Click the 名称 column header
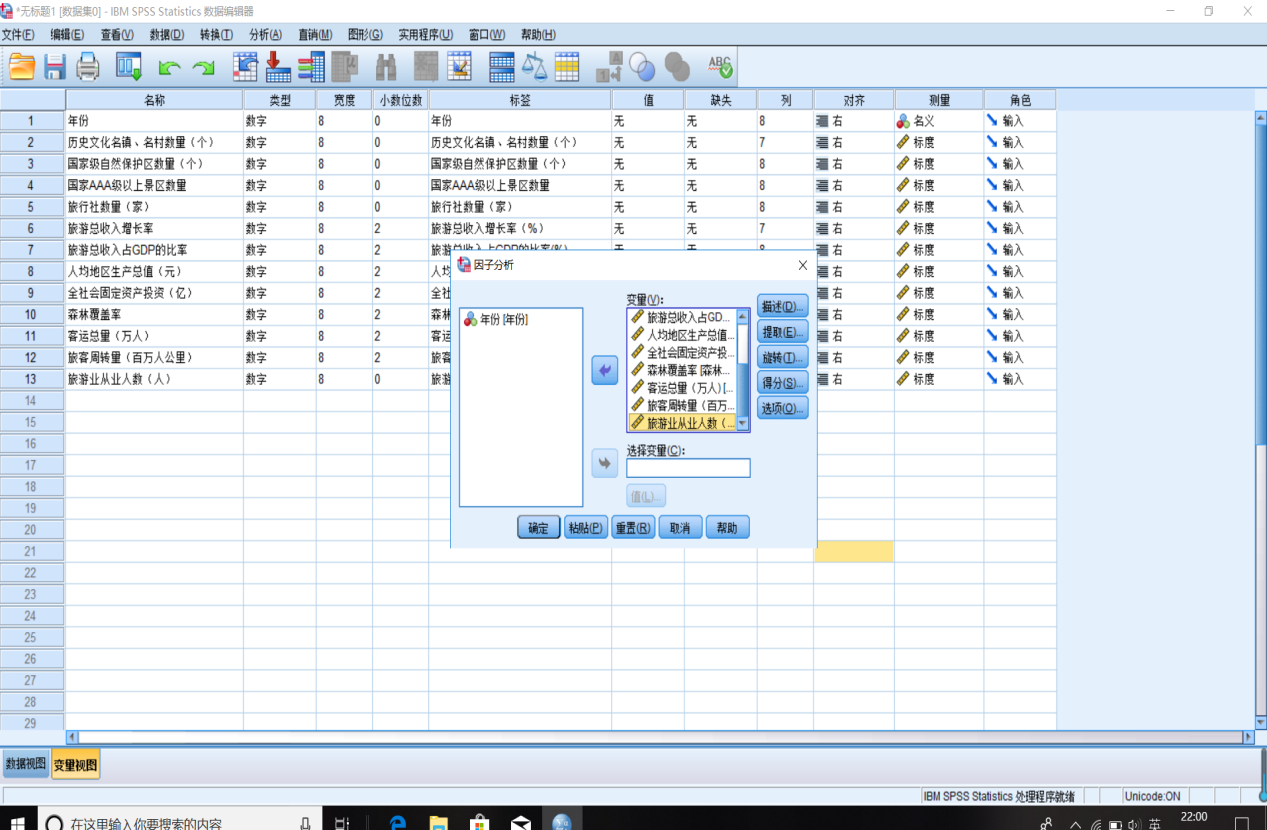This screenshot has width=1267, height=830. [x=154, y=100]
